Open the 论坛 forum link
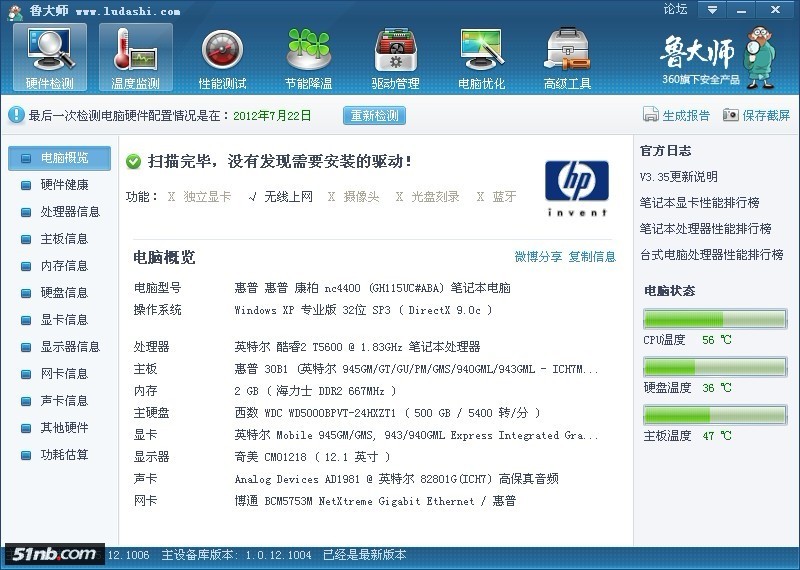The height and width of the screenshot is (570, 800). pyautogui.click(x=675, y=10)
